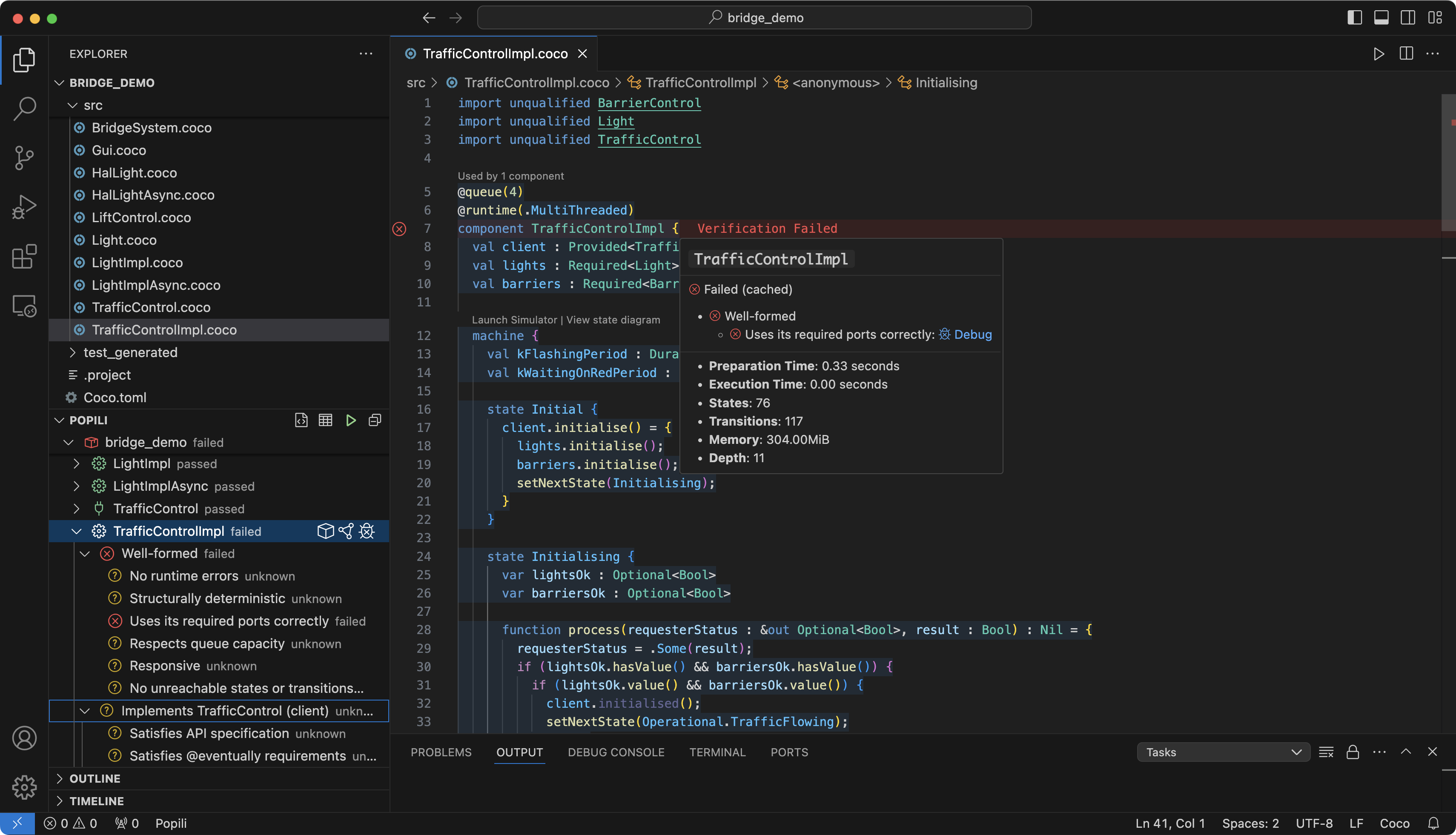The height and width of the screenshot is (835, 1456).
Task: Collapse the Well-formed failed node
Action: [85, 554]
